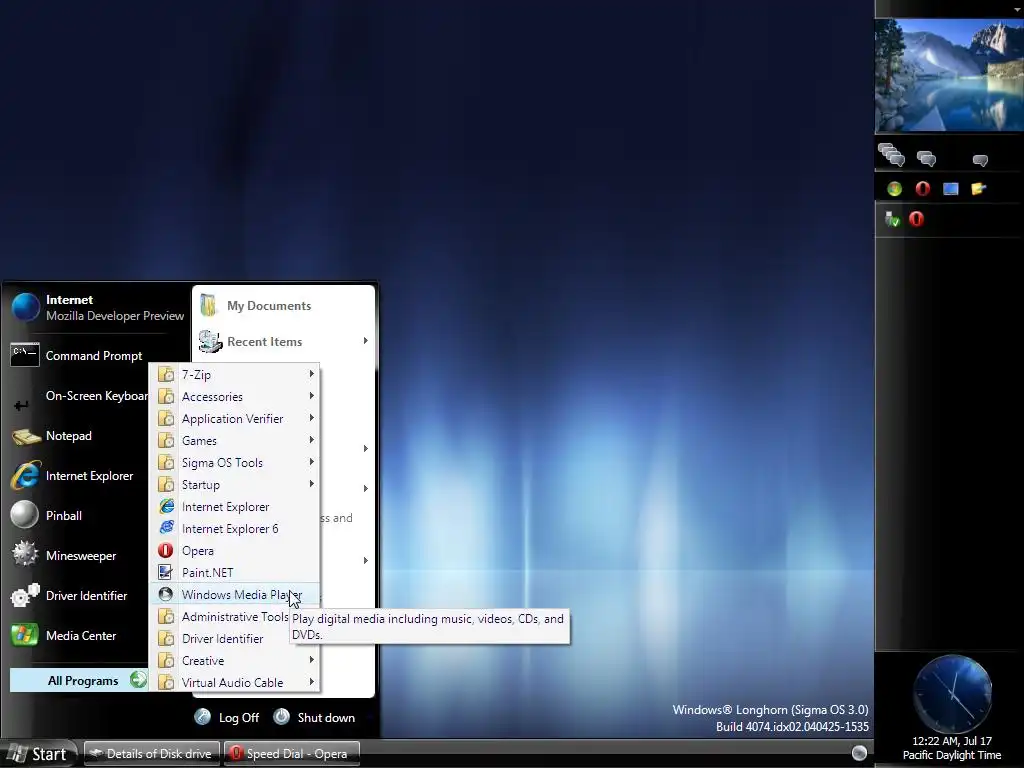Viewport: 1024px width, 768px height.
Task: Switch to Speed Dial - Opera taskbar button
Action: point(291,754)
